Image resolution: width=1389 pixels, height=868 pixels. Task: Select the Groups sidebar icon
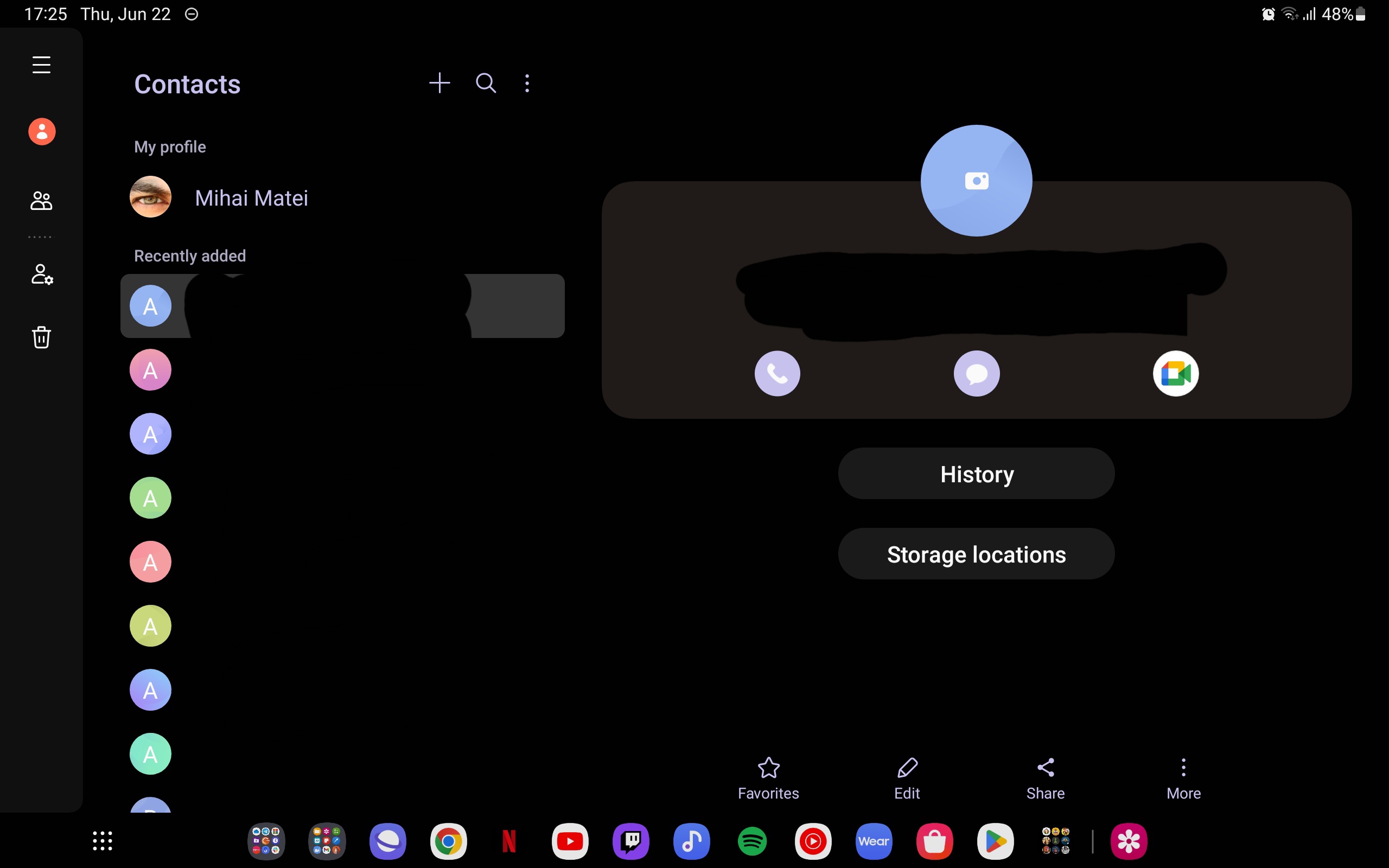(x=41, y=201)
